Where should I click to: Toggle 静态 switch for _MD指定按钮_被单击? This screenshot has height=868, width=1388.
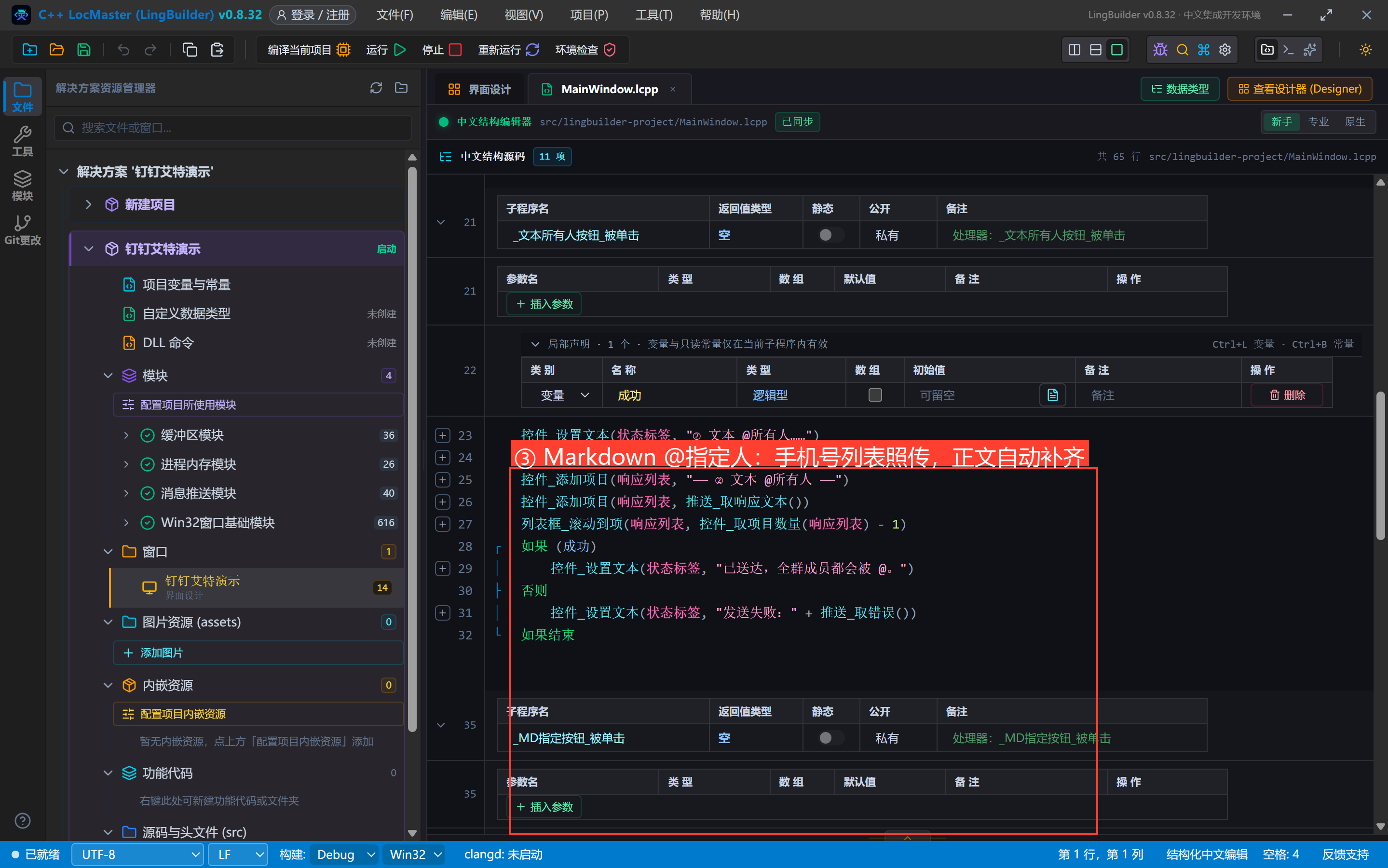pyautogui.click(x=830, y=738)
